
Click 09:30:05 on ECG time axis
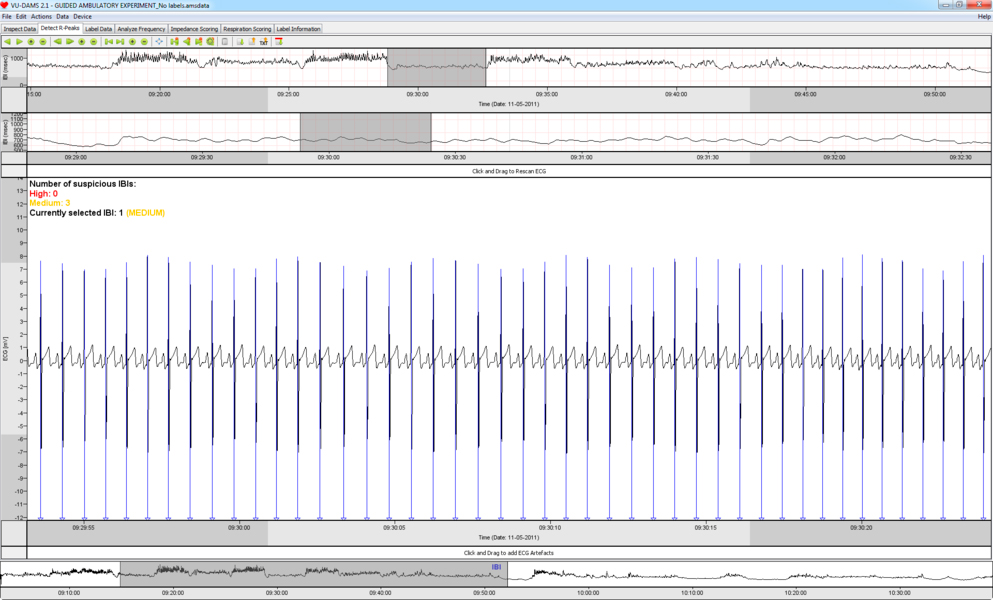tap(394, 527)
